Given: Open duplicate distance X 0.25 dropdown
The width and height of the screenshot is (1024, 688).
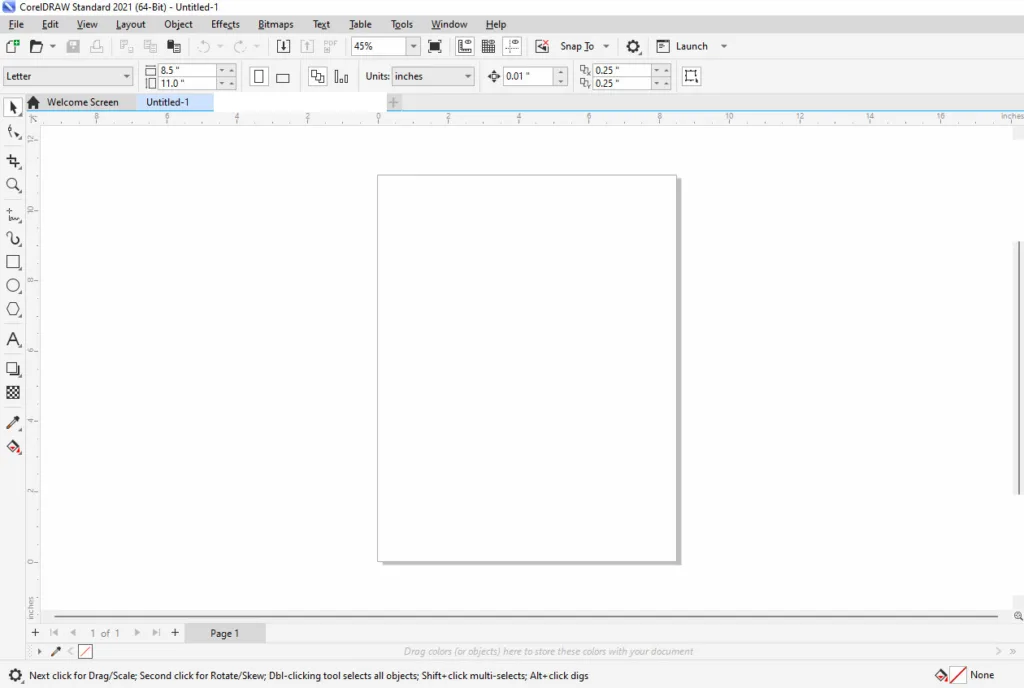Looking at the screenshot, I should click(656, 70).
